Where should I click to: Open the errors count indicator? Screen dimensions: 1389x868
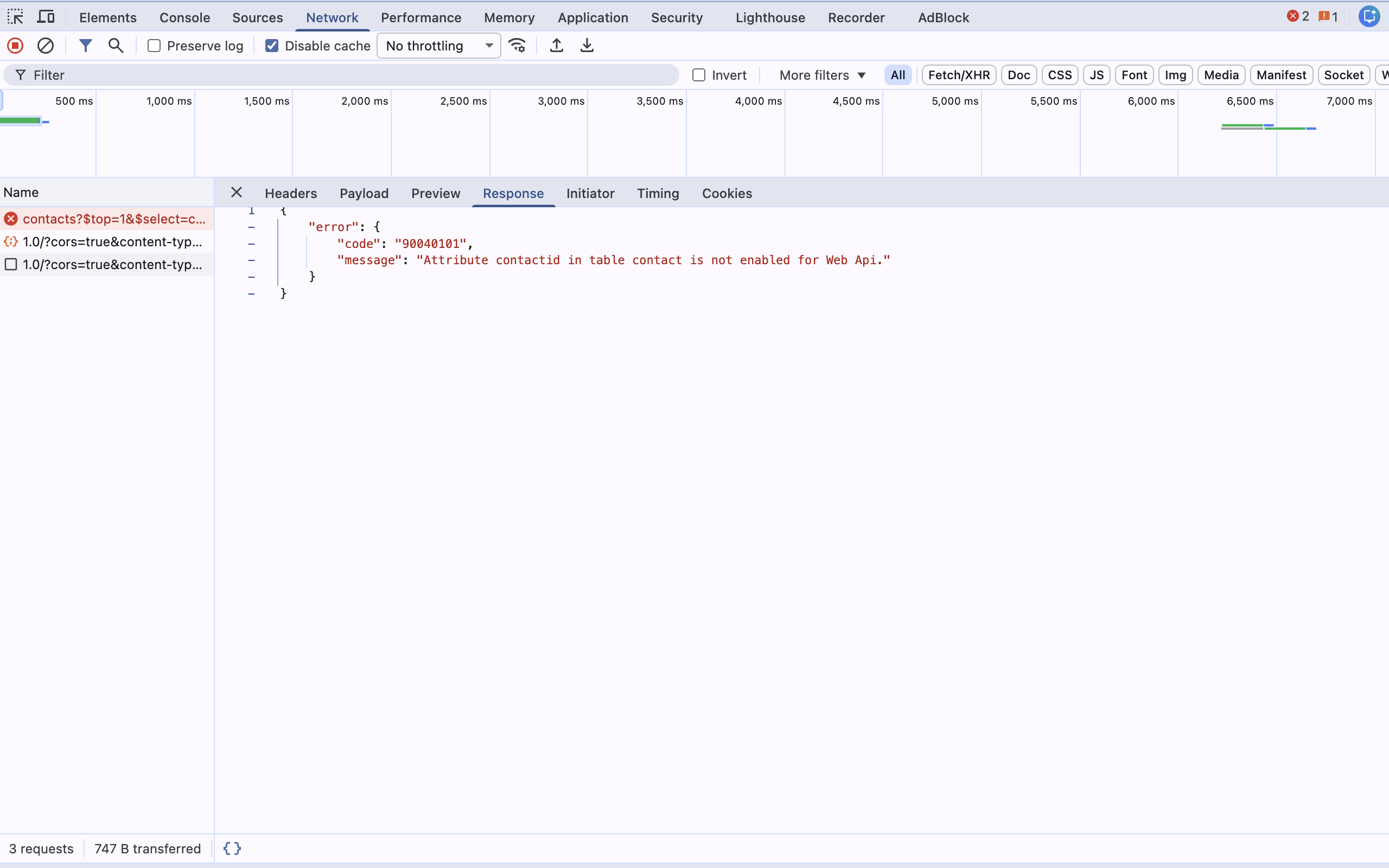(1298, 17)
